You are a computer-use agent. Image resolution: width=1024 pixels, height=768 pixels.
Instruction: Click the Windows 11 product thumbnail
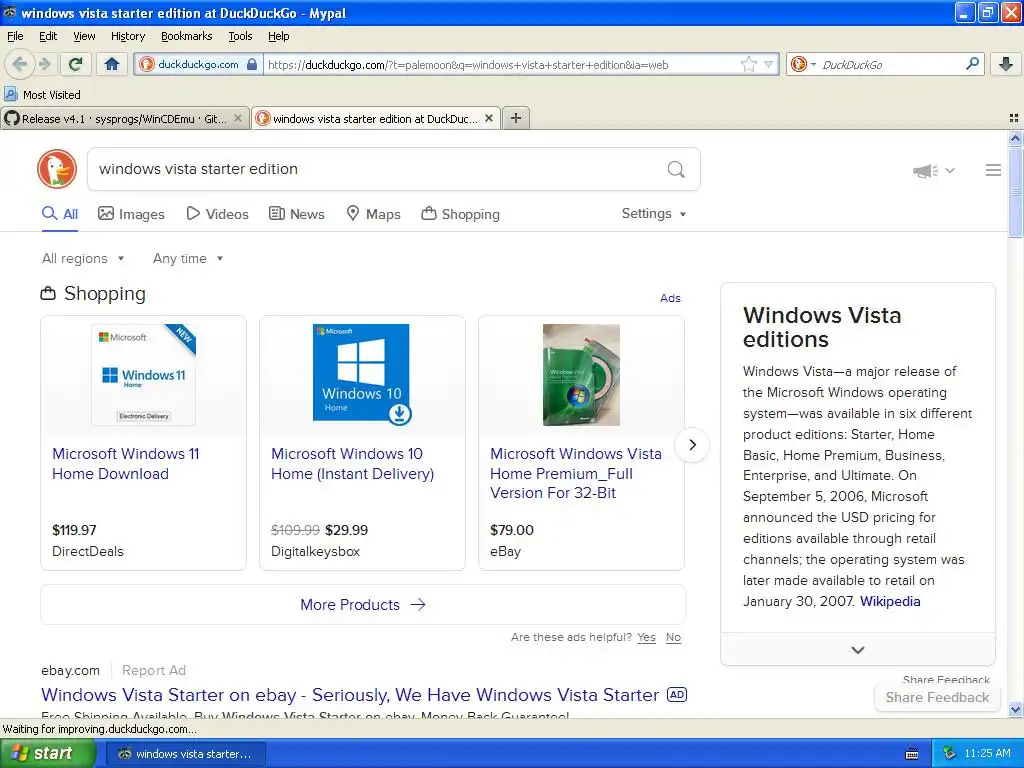[144, 375]
